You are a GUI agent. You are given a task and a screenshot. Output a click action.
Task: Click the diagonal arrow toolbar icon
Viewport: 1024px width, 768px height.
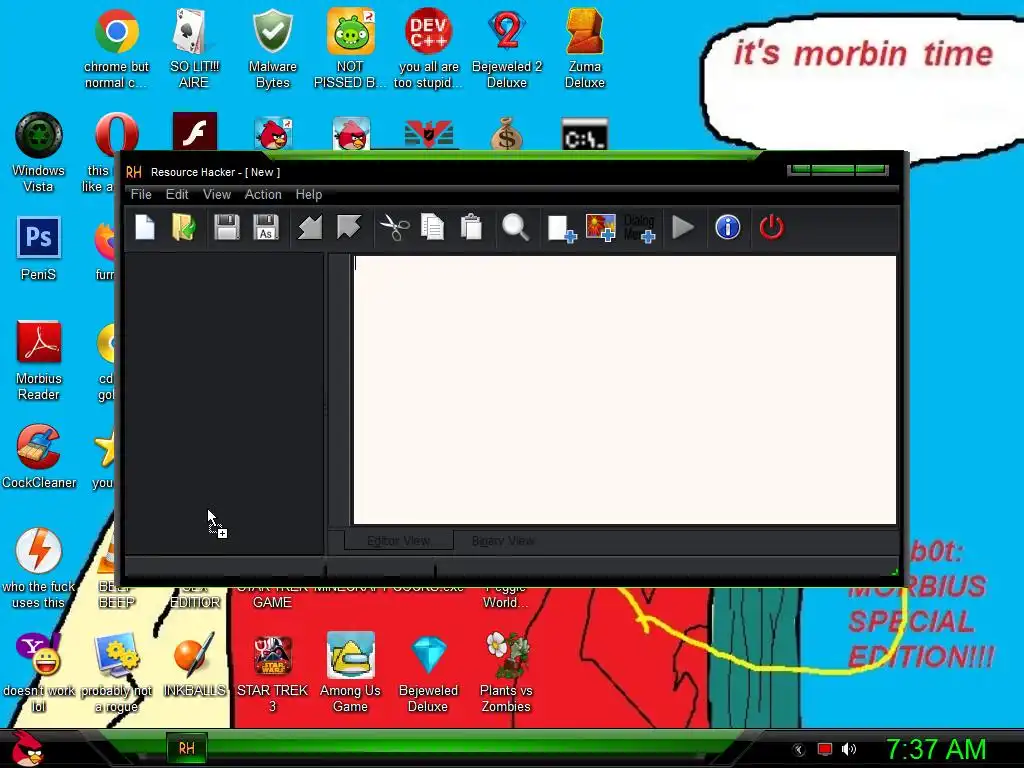pos(310,227)
